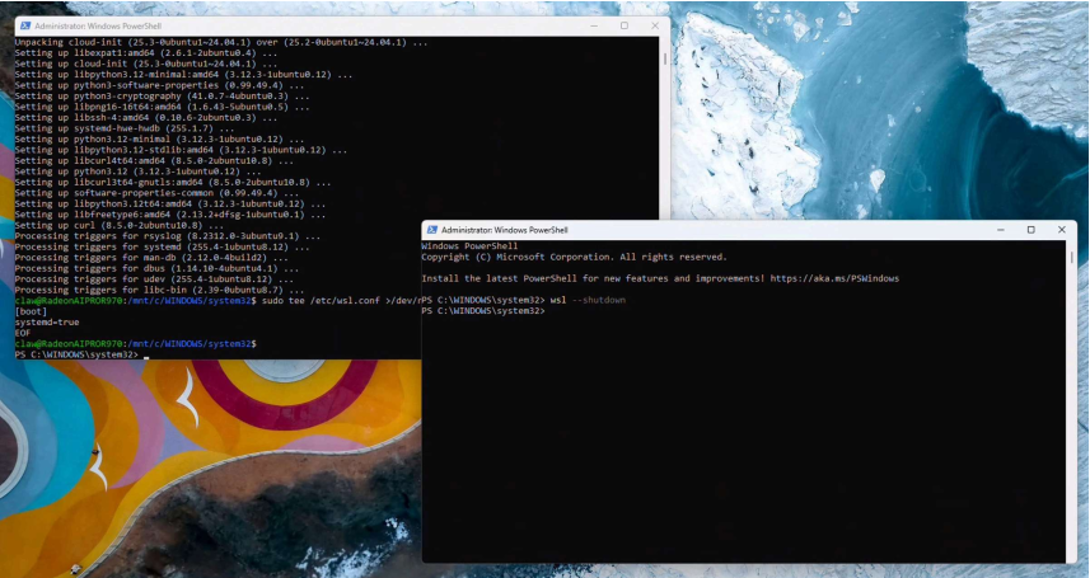Click the '[boot]' output line
The height and width of the screenshot is (579, 1091).
pos(29,312)
